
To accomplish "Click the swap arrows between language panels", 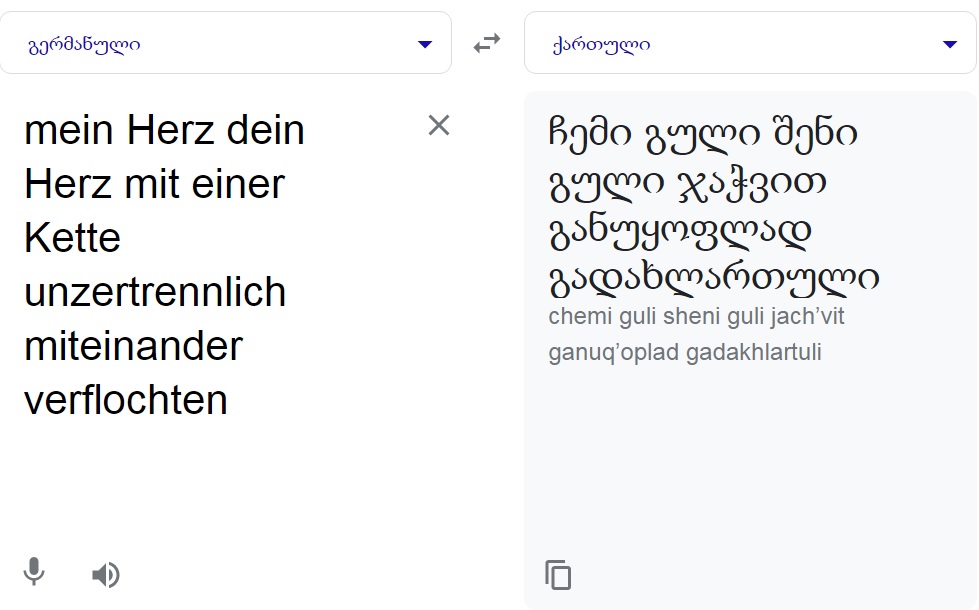I will tap(487, 42).
